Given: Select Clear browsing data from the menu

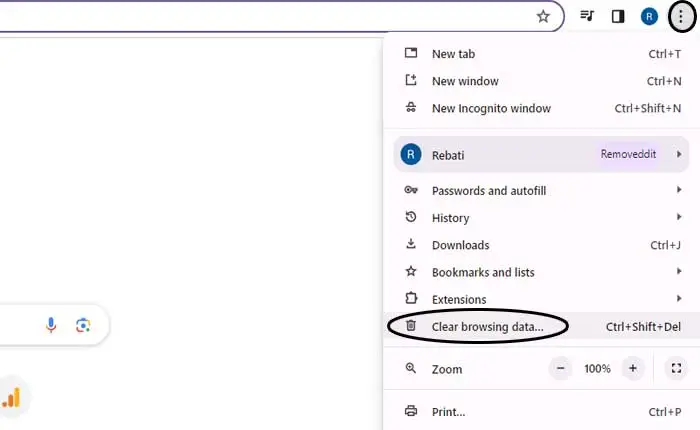Looking at the screenshot, I should [487, 326].
